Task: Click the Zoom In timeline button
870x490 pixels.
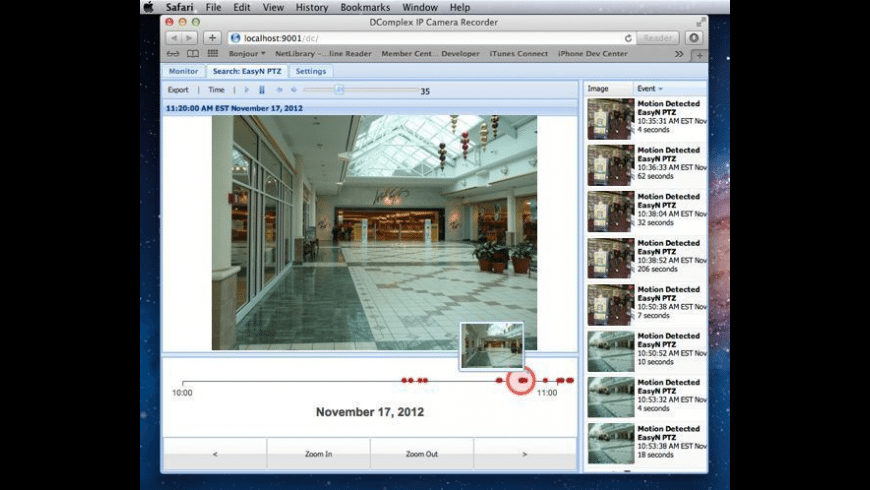Action: point(318,454)
